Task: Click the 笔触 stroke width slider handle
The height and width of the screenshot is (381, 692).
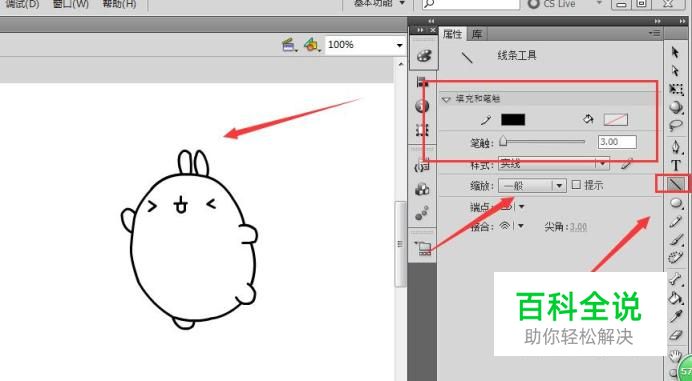Action: coord(503,141)
